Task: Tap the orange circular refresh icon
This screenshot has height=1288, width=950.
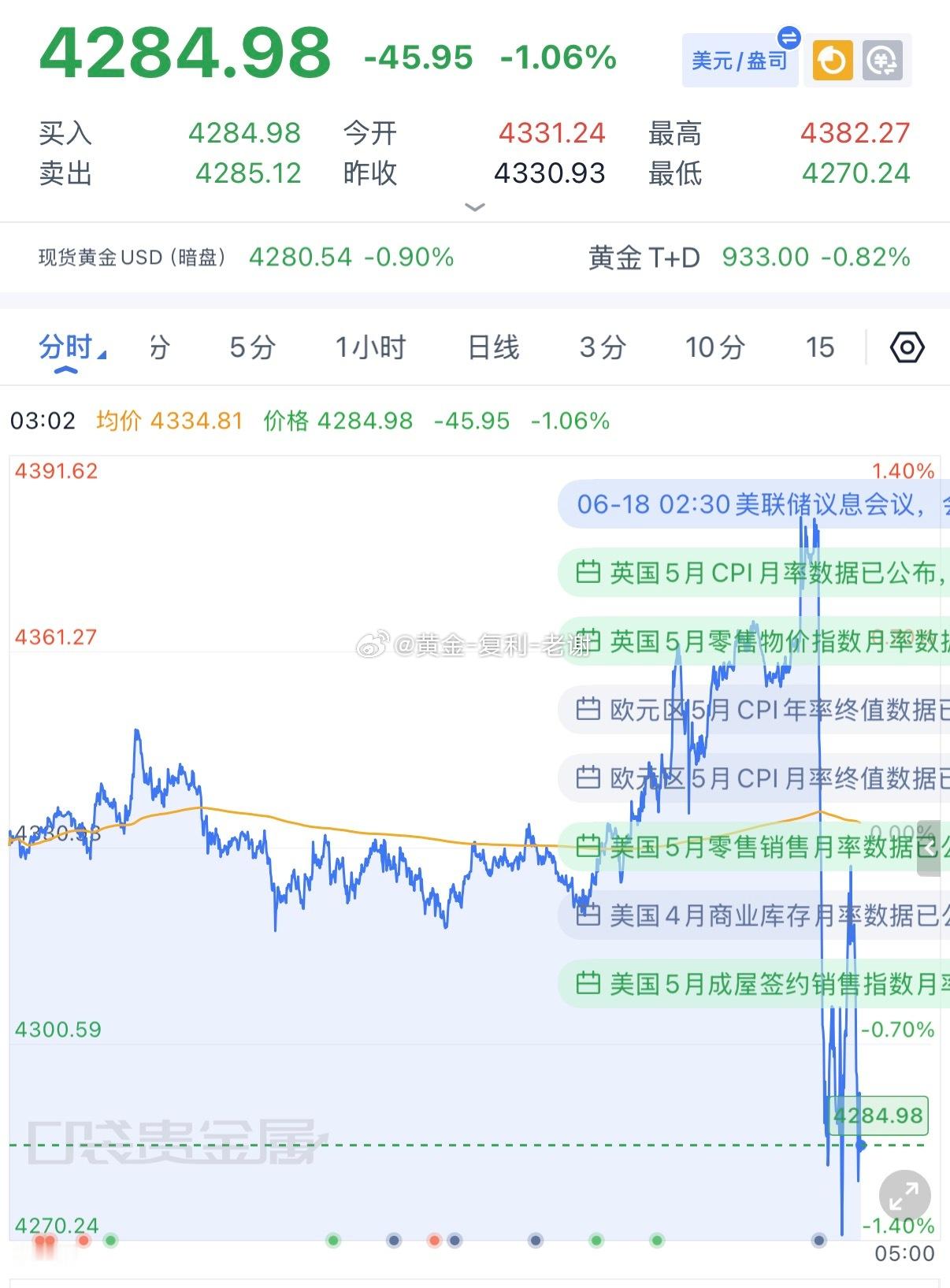Action: click(x=832, y=61)
